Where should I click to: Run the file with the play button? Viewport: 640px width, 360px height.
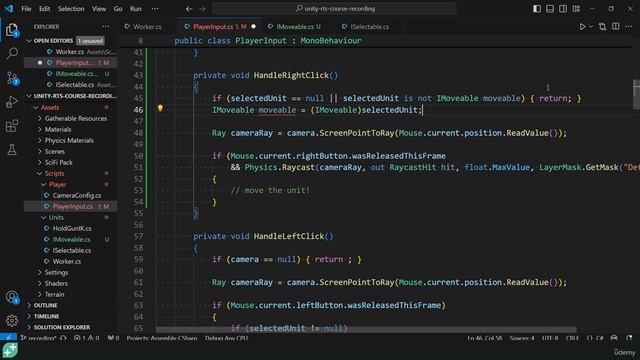[582, 27]
